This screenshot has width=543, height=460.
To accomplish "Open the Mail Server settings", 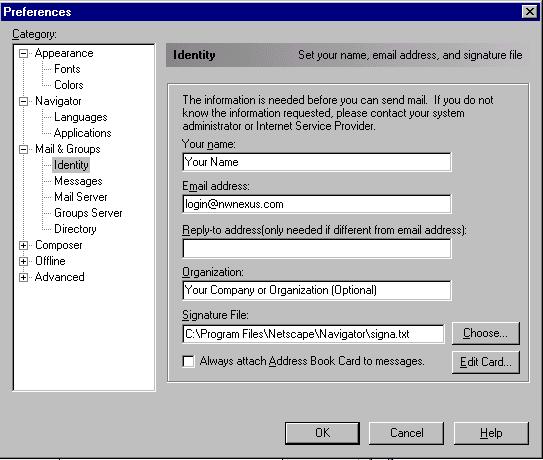I will (81, 197).
